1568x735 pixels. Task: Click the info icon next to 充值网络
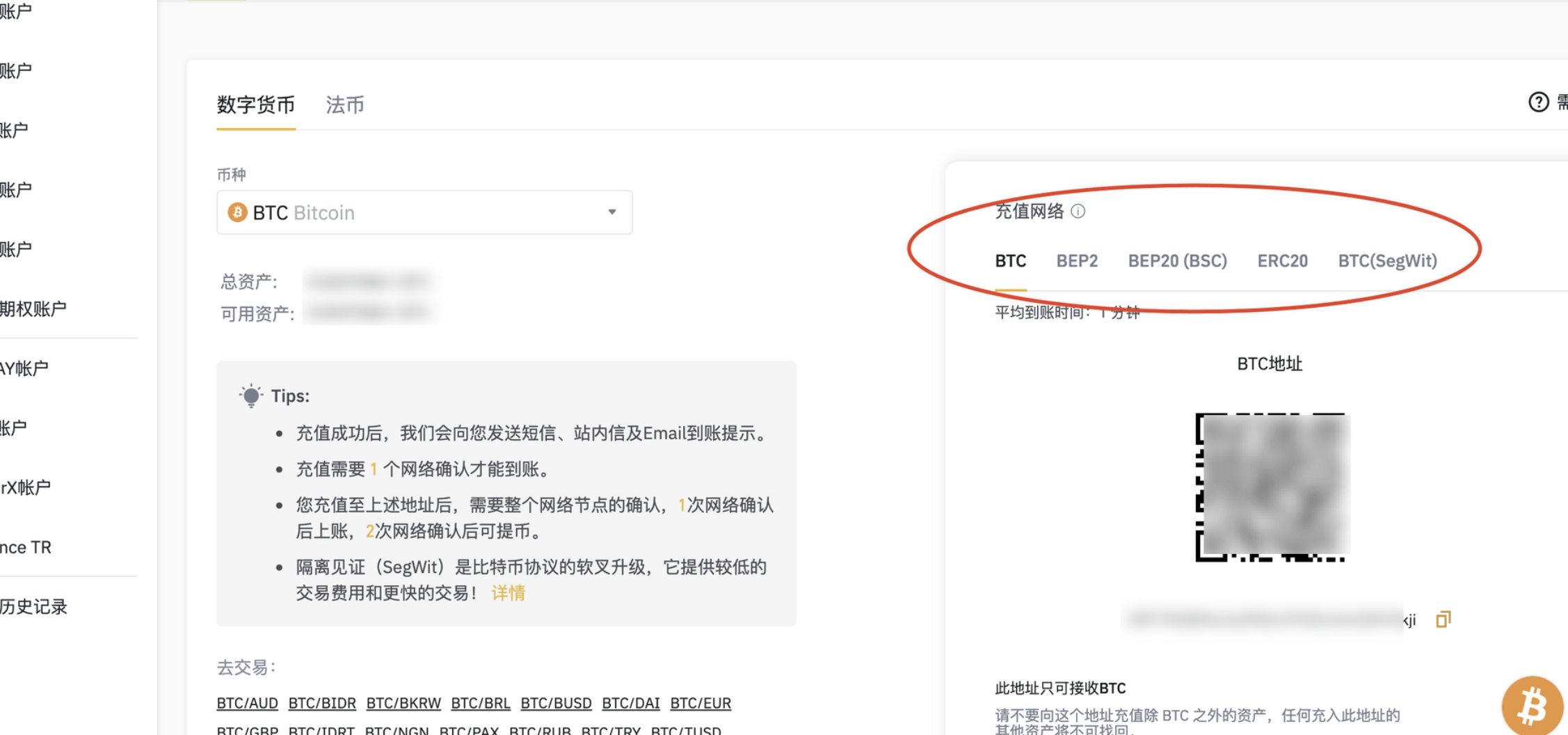click(1078, 211)
